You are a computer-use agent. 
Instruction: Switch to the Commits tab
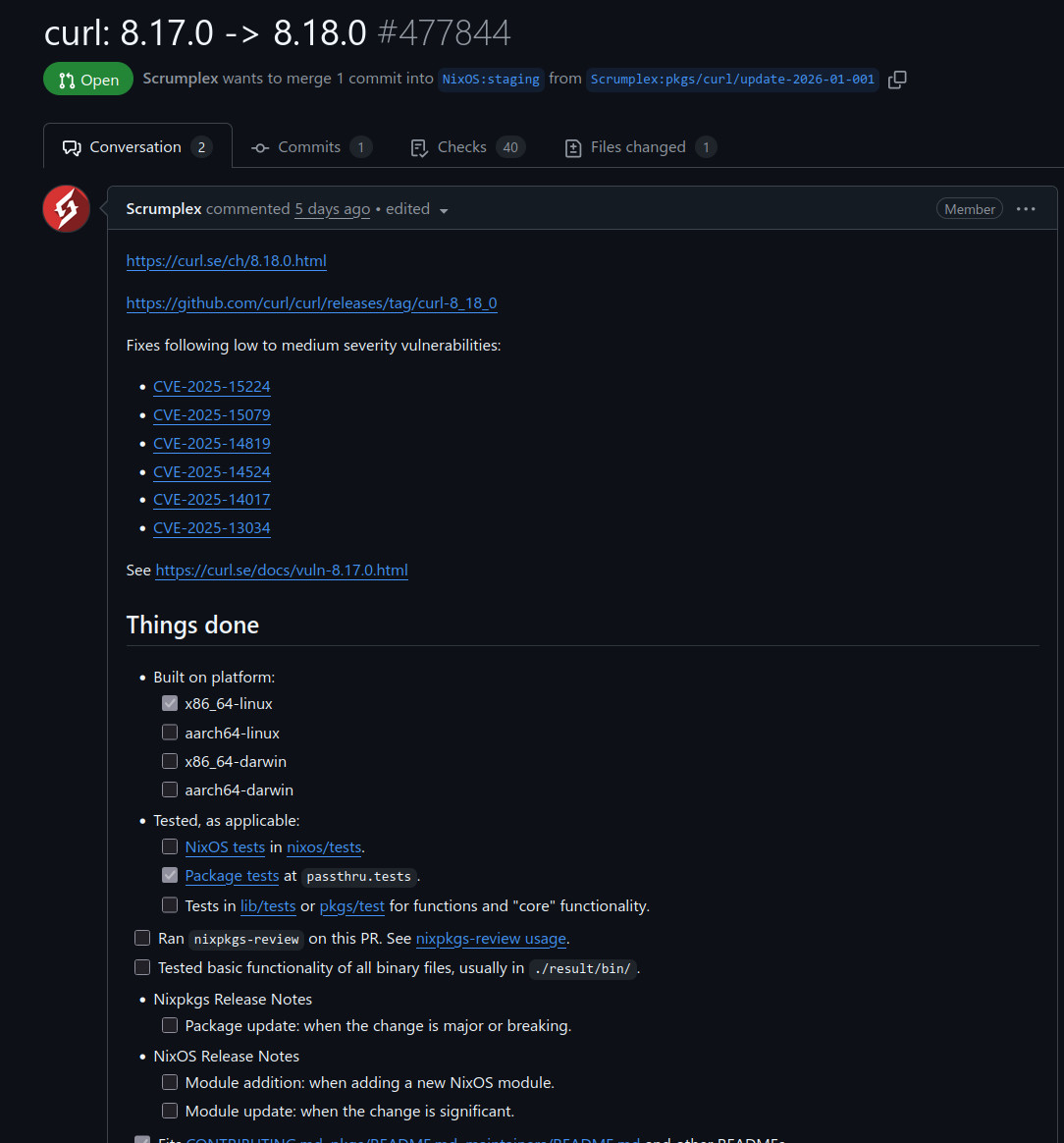(x=311, y=146)
